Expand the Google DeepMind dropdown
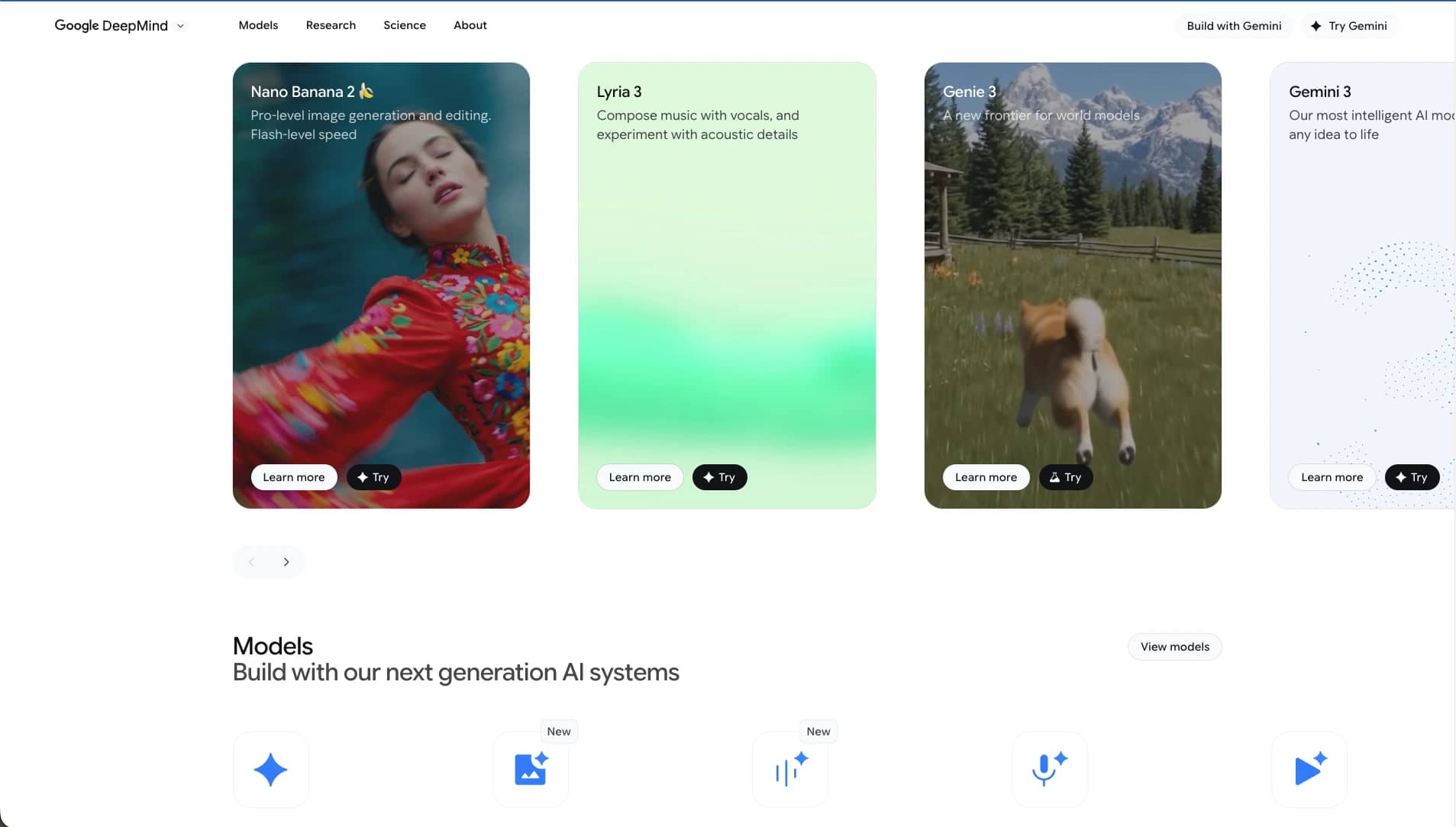Viewport: 1456px width, 827px height. (x=181, y=25)
